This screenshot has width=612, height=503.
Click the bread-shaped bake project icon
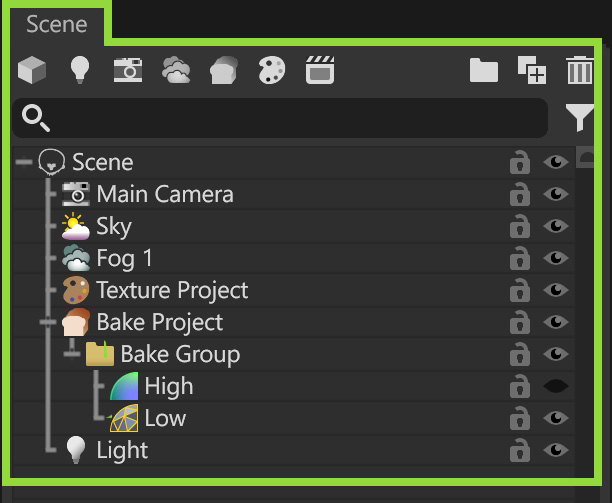pyautogui.click(x=223, y=71)
